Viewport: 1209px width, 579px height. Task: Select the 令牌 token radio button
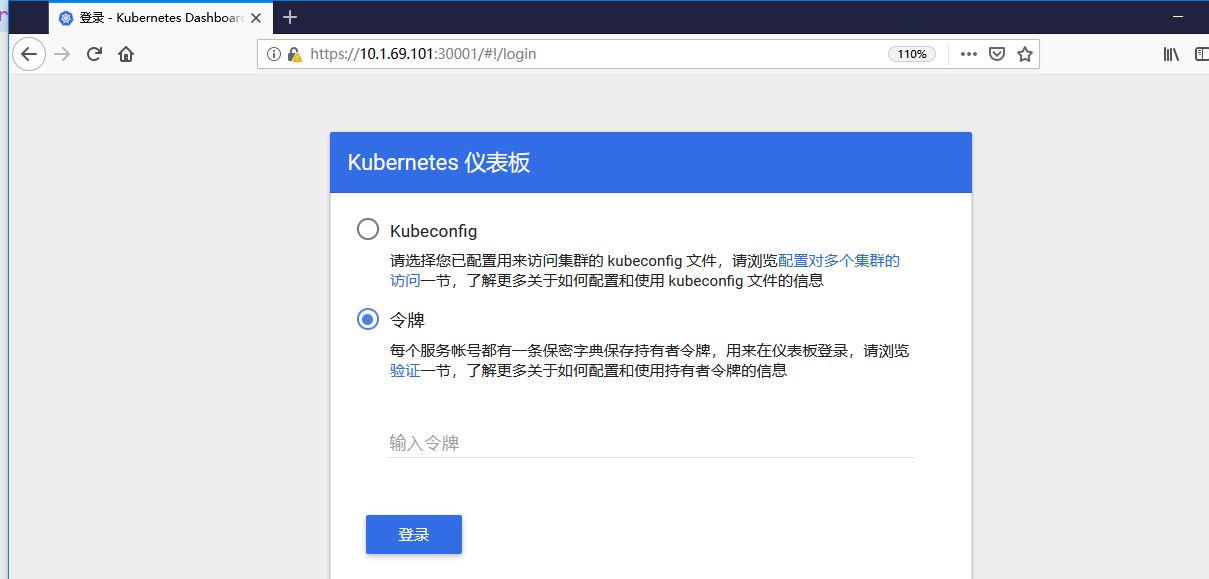(x=368, y=319)
